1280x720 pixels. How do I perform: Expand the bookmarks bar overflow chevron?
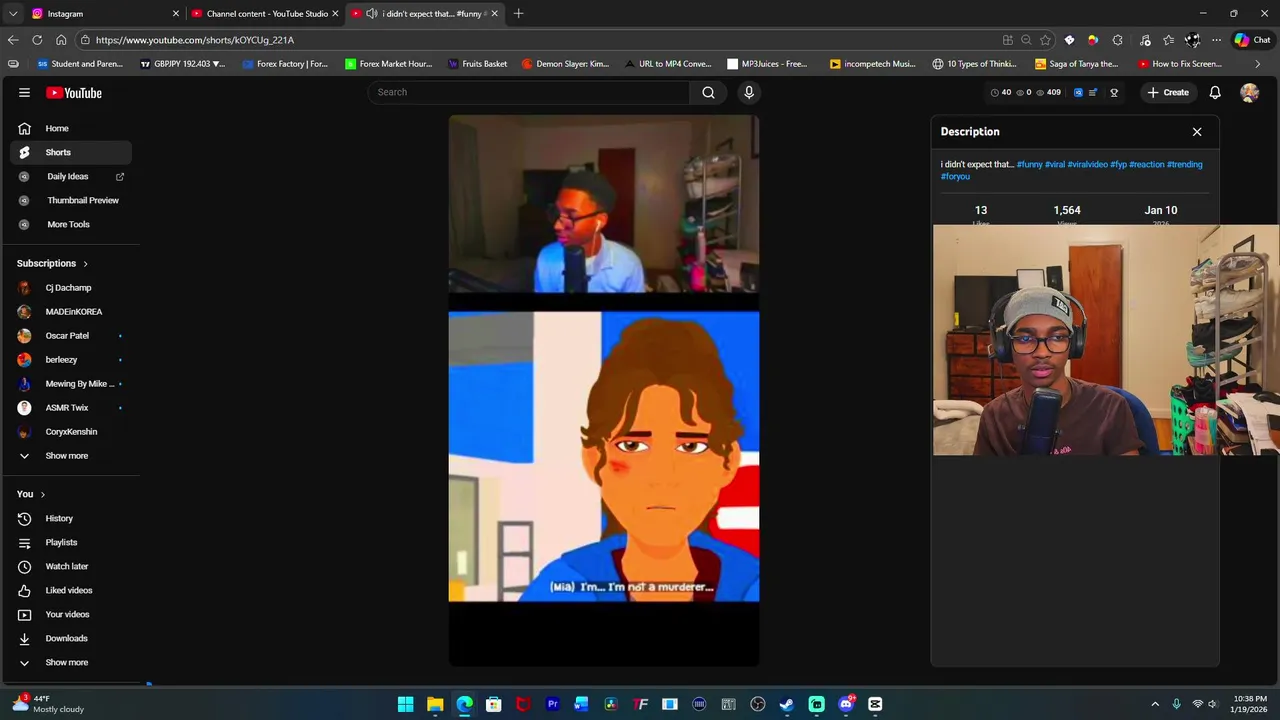click(1258, 64)
